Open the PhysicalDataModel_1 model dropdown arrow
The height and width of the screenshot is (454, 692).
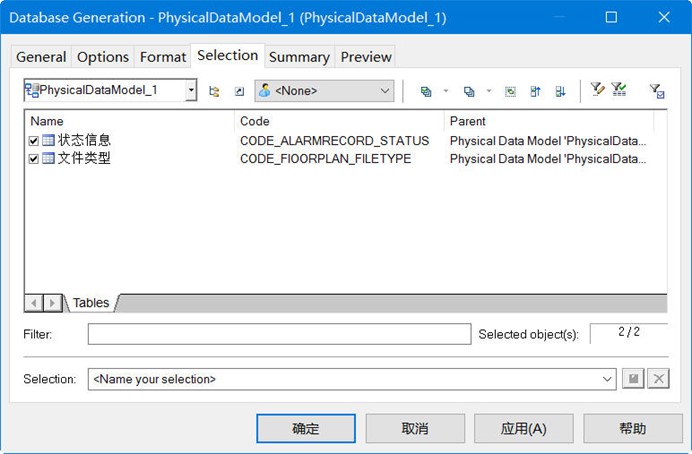click(191, 90)
